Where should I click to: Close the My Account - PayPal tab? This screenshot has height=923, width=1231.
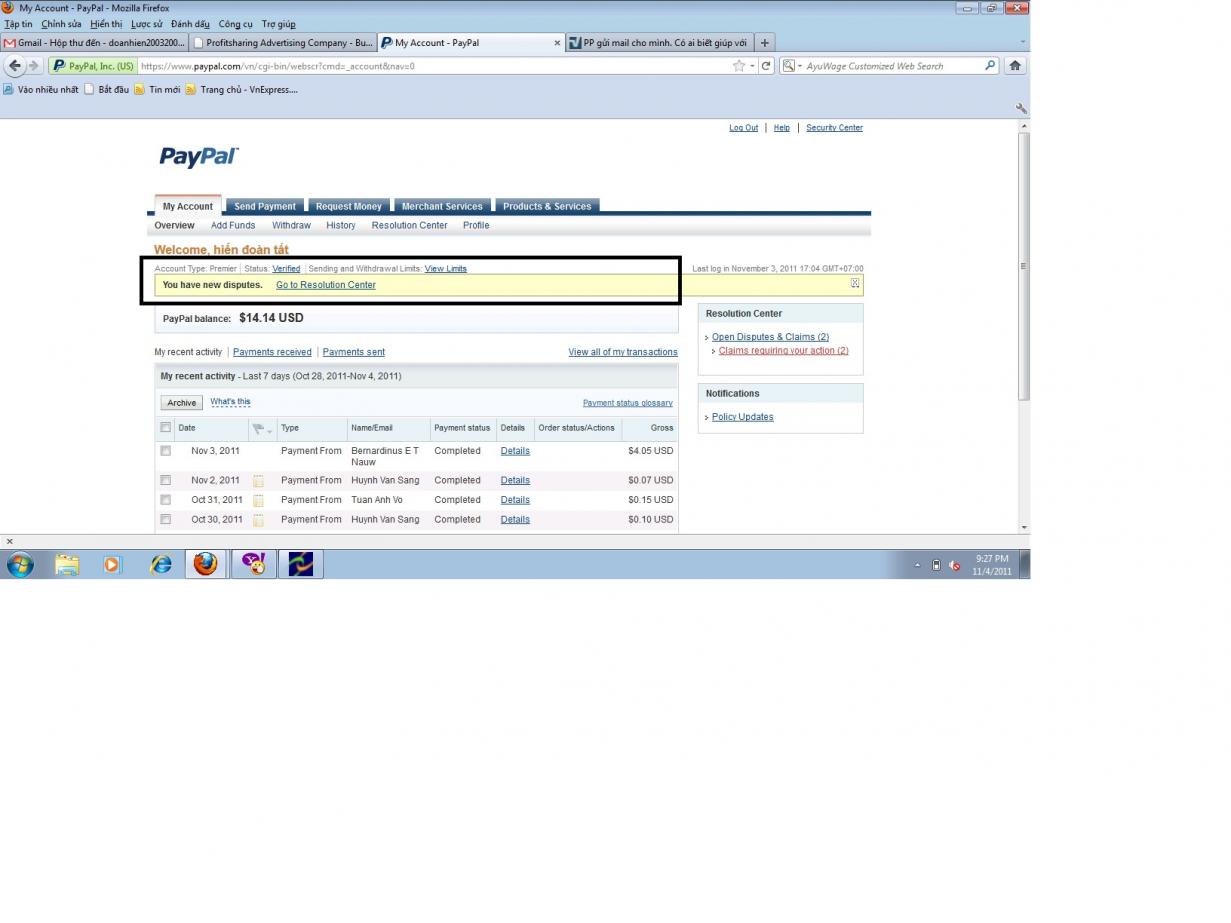point(557,43)
